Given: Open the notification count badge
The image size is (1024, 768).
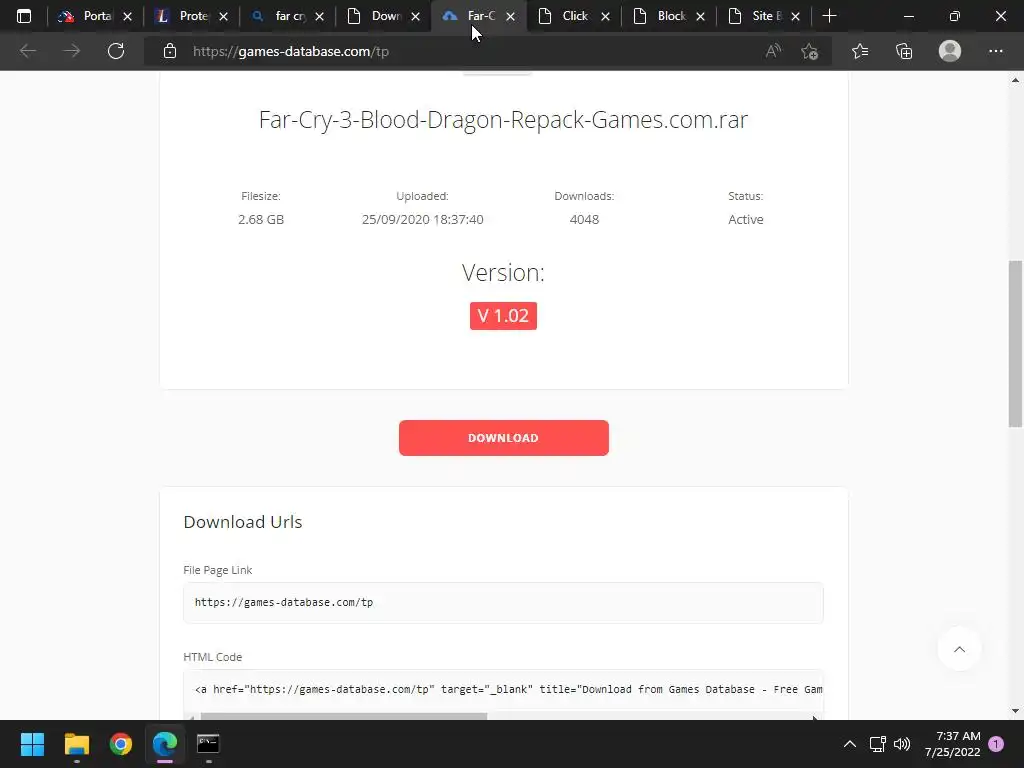Looking at the screenshot, I should click(x=996, y=744).
